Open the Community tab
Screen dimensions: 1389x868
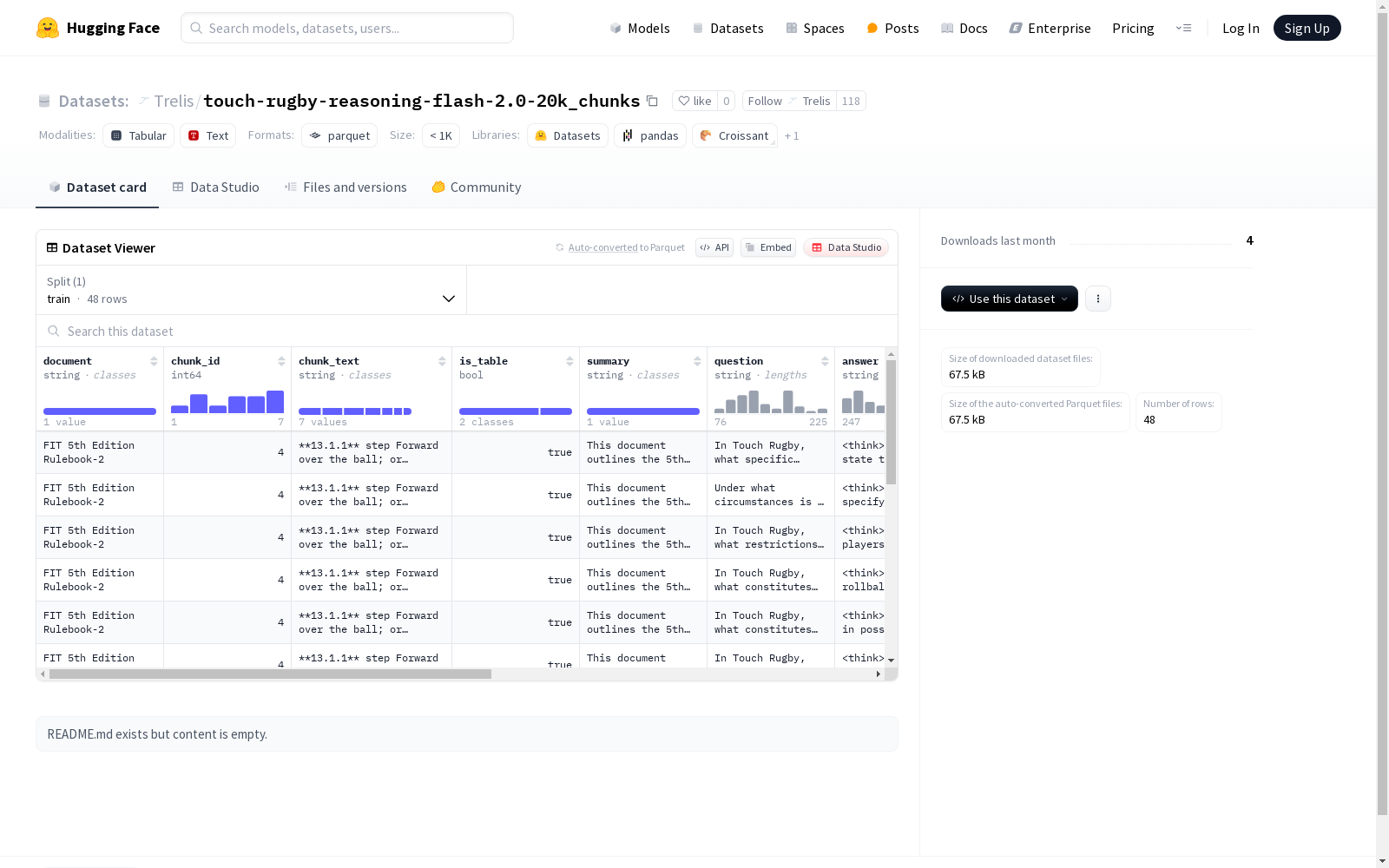[477, 187]
